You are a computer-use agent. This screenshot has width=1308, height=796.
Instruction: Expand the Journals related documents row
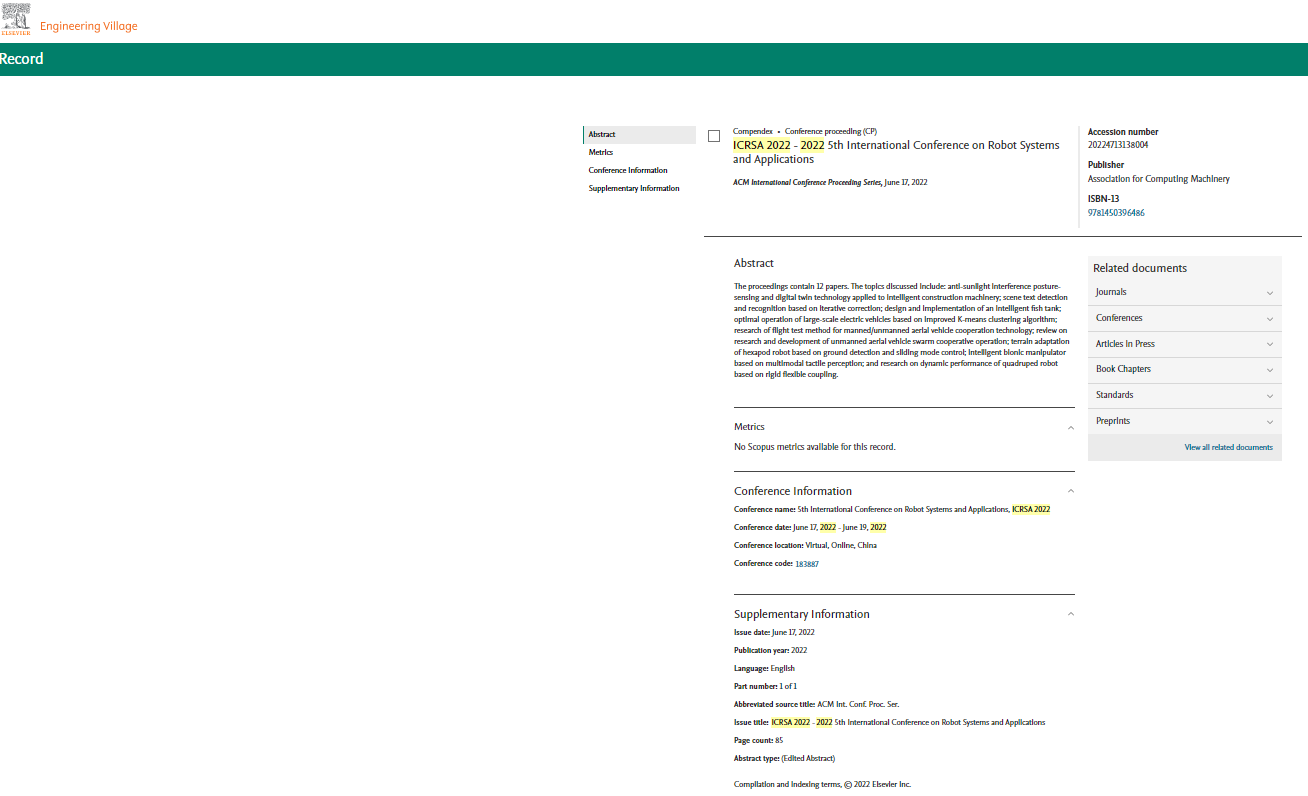(x=1185, y=292)
